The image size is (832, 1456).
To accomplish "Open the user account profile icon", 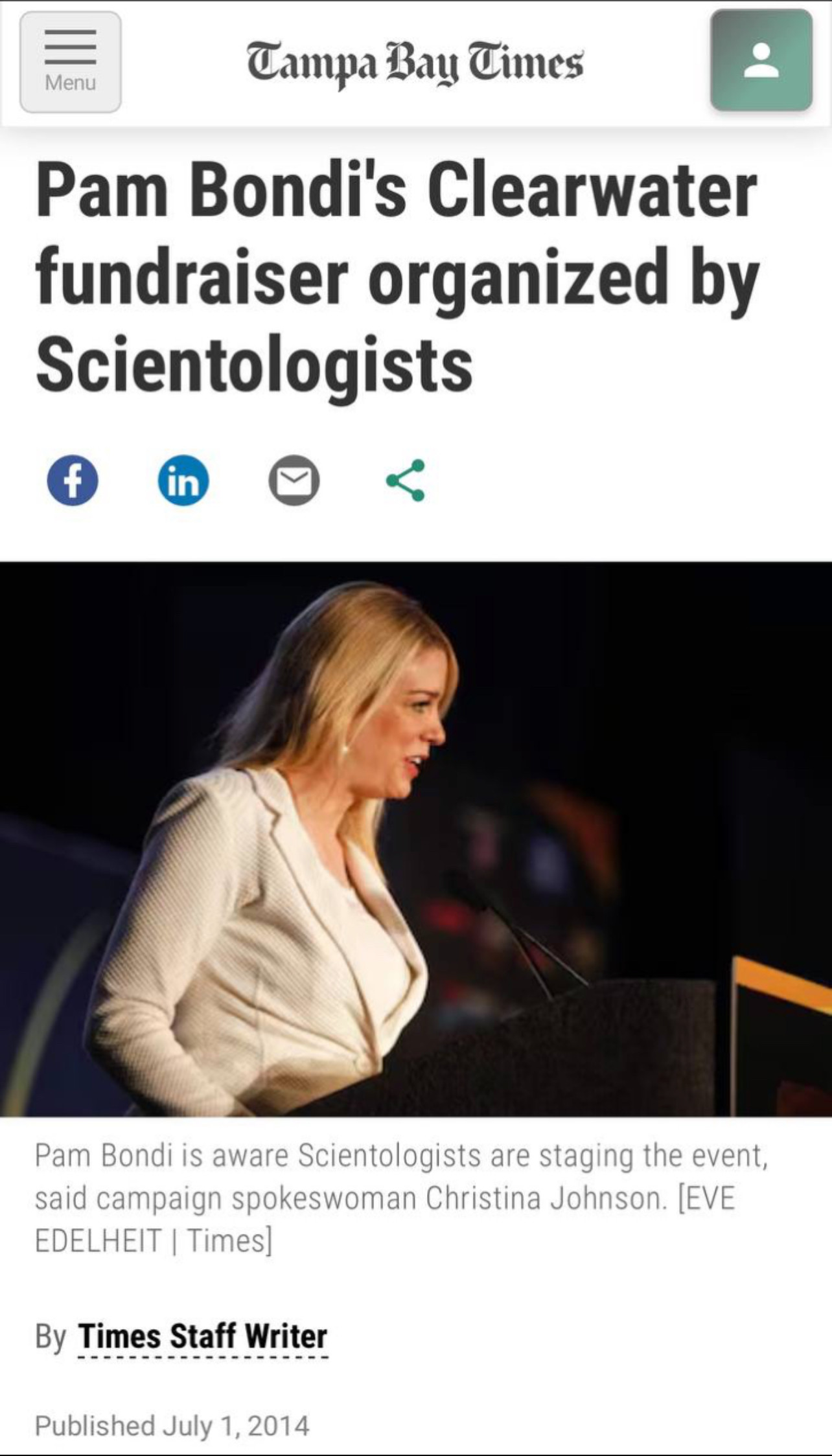I will pyautogui.click(x=761, y=61).
